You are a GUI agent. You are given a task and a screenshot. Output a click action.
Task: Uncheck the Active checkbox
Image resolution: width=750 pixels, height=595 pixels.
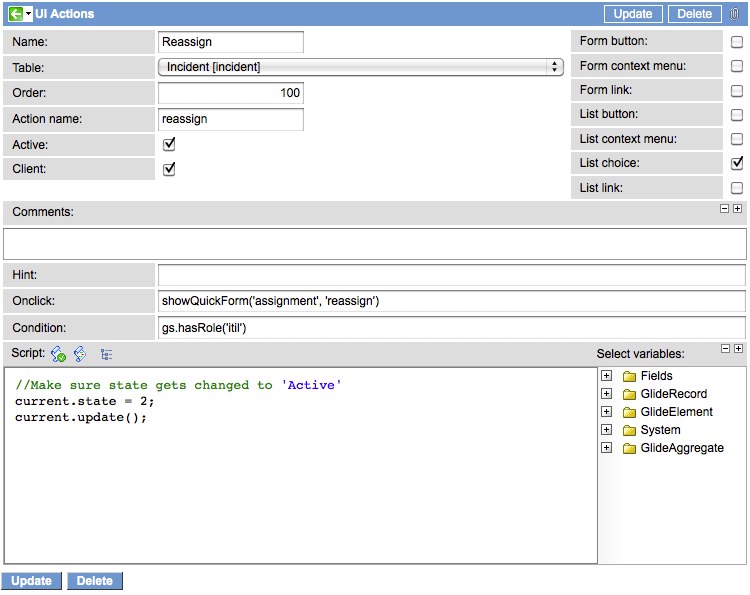click(169, 145)
